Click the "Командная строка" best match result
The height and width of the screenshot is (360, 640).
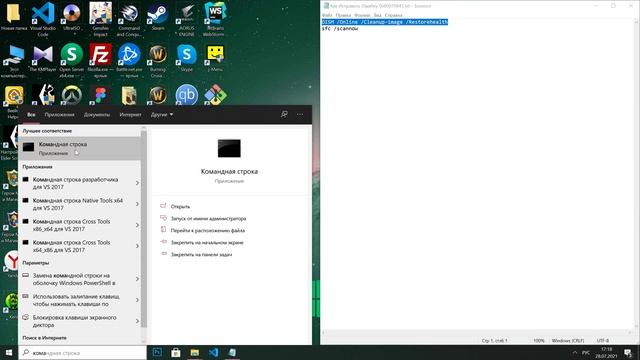(80, 148)
